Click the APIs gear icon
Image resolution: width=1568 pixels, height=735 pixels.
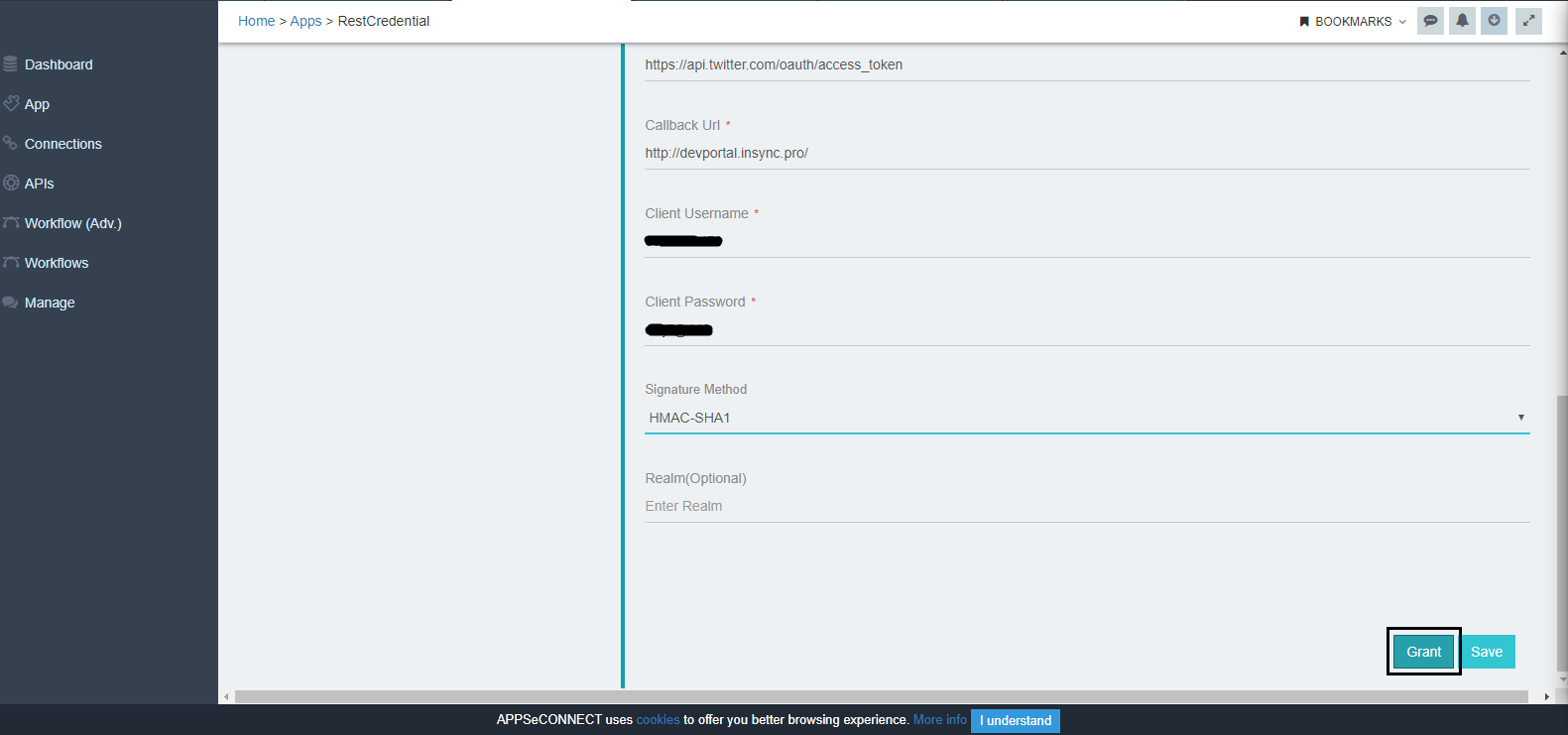coord(11,183)
